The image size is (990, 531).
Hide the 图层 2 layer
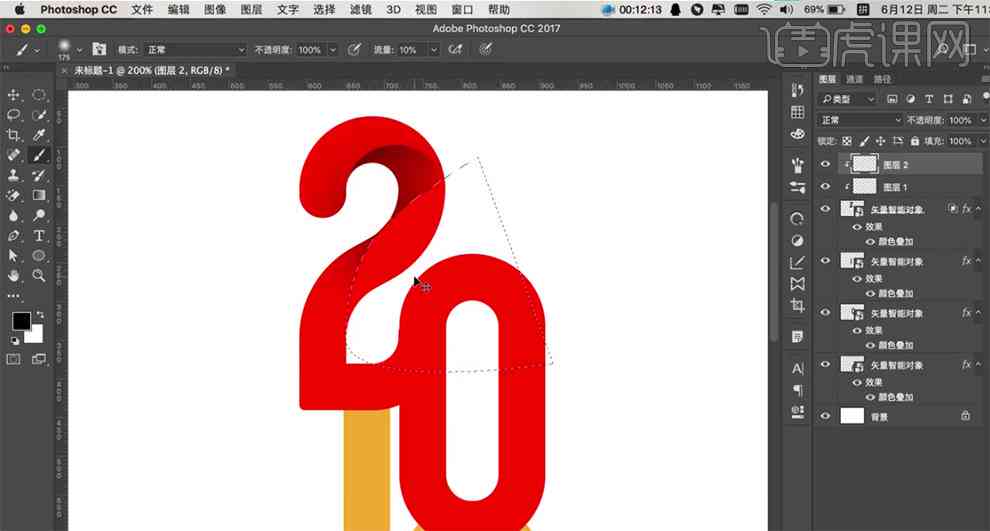(825, 164)
